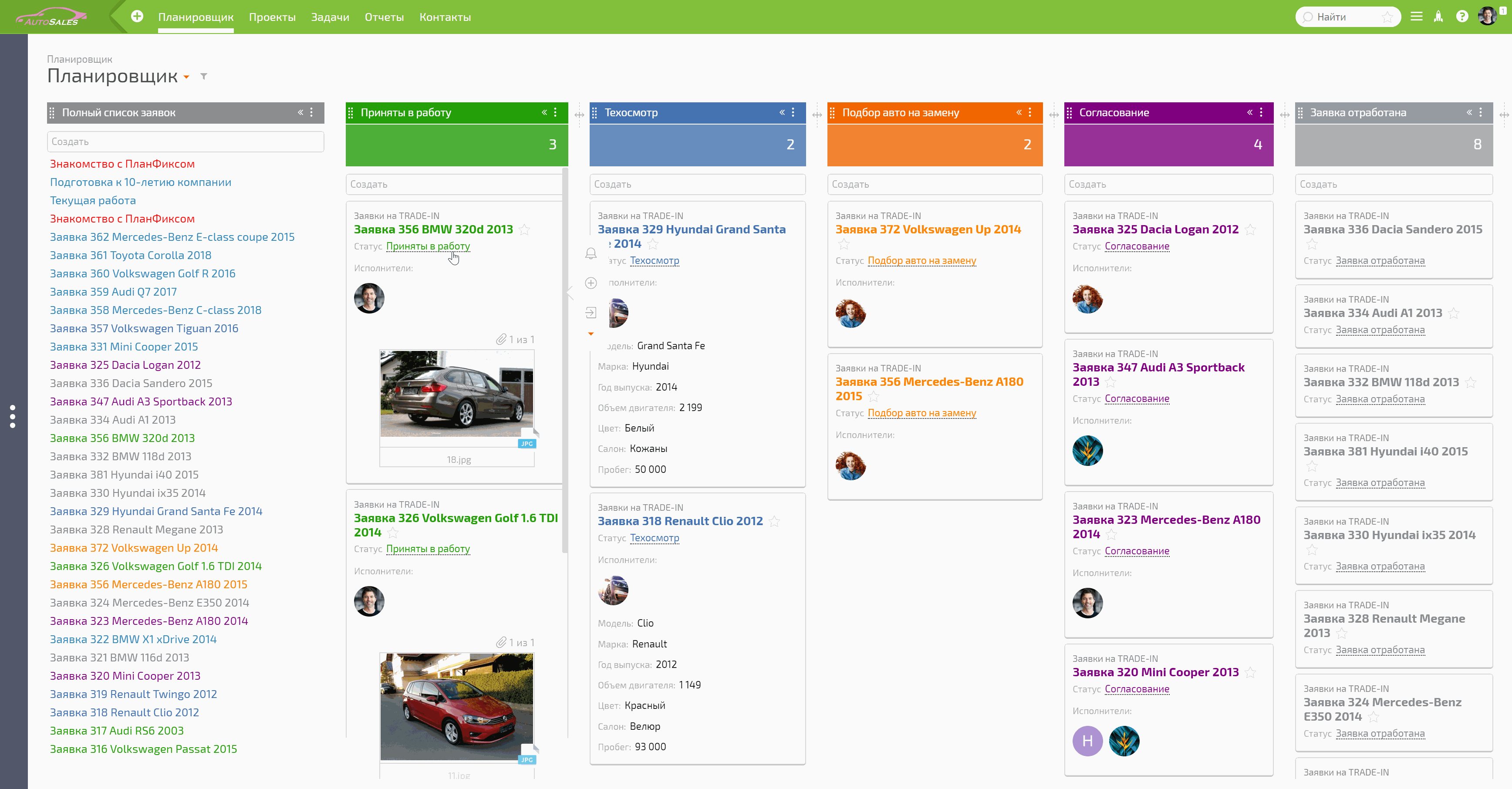Click the filter funnel icon near title
The height and width of the screenshot is (789, 1512).
click(204, 76)
